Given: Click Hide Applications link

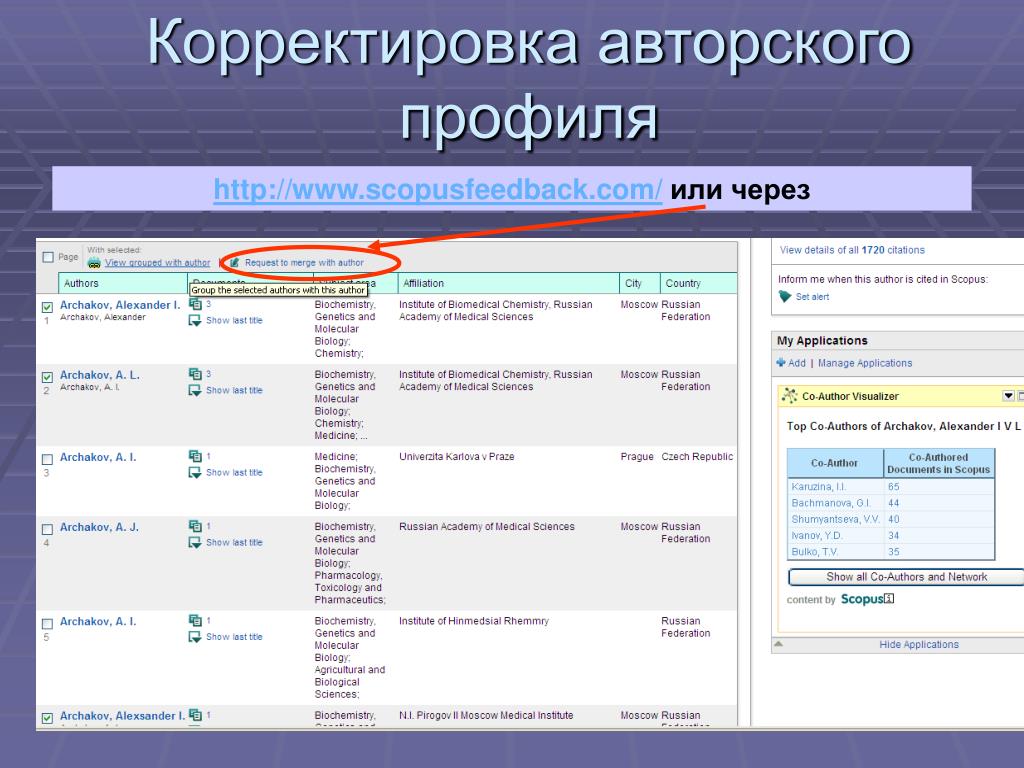Looking at the screenshot, I should (x=919, y=645).
